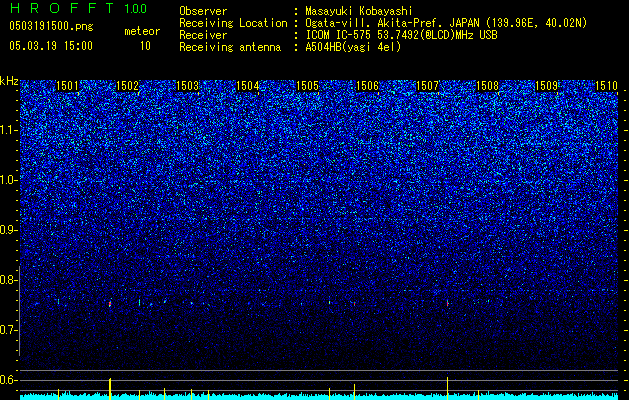Click the 1.1 frequency axis label
The image size is (629, 400).
[9, 130]
